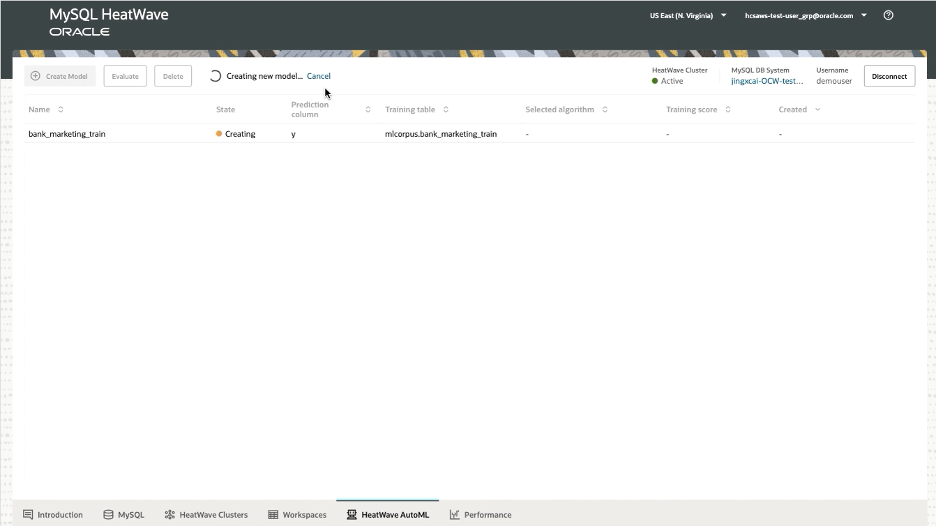Click the Performance chart tab icon
The width and height of the screenshot is (936, 526).
click(x=454, y=515)
